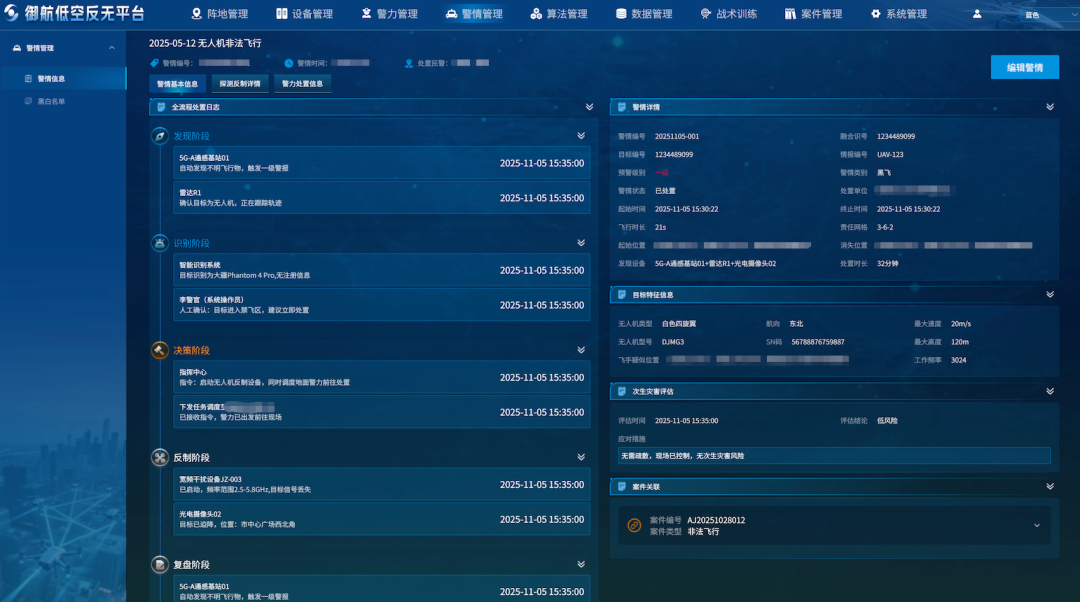Screen dimensions: 1080x602
Task: Click the 编辑警情 button
Action: 1024,68
